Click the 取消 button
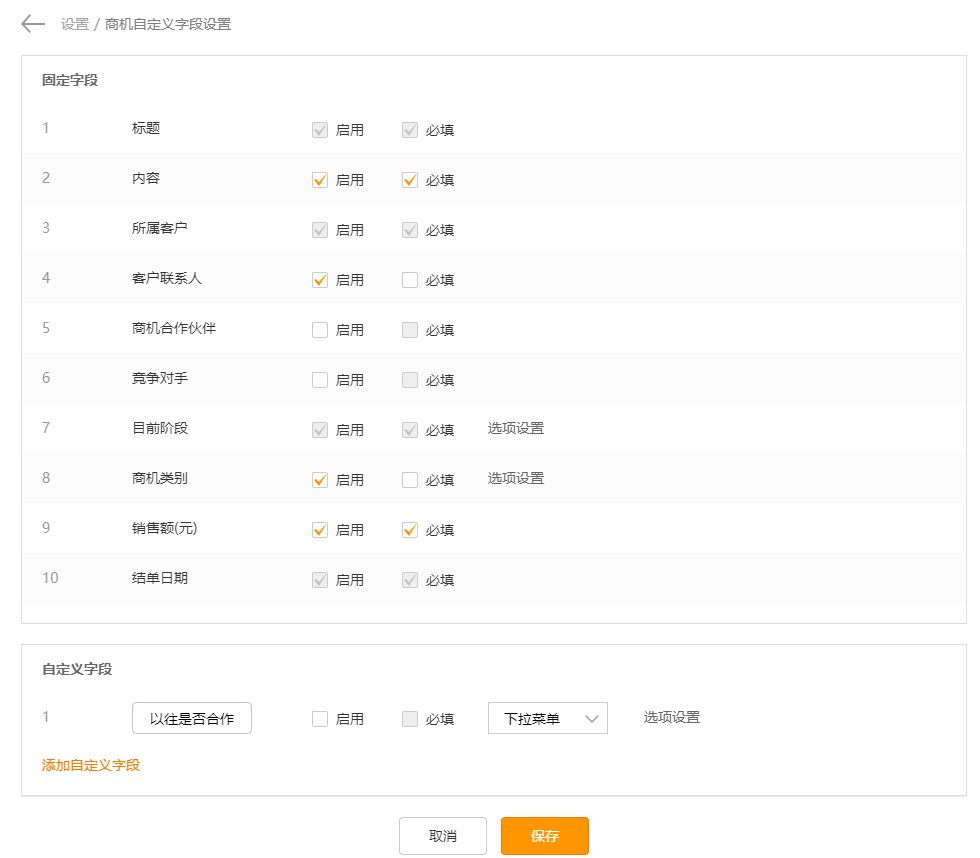The height and width of the screenshot is (858, 980). click(442, 836)
